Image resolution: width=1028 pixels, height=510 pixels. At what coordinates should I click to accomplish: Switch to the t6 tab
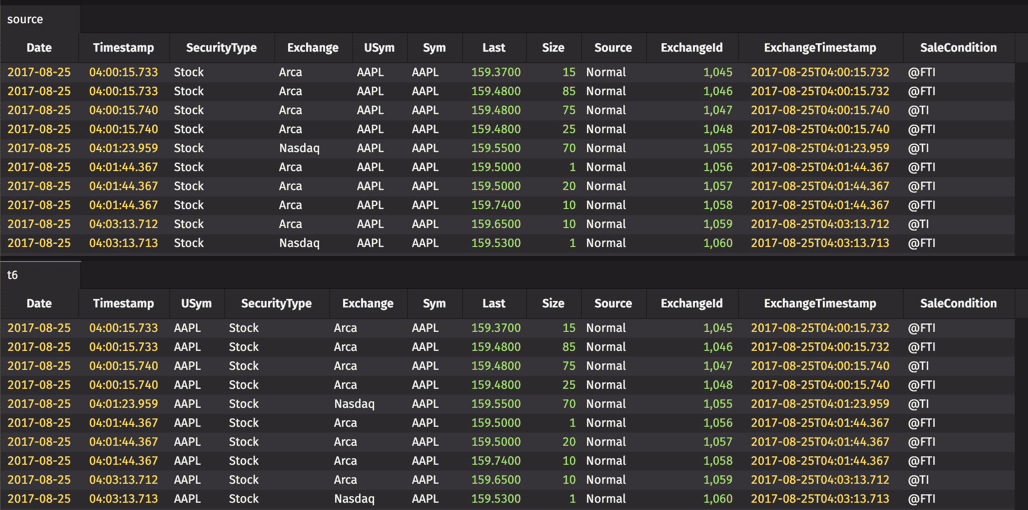point(13,275)
